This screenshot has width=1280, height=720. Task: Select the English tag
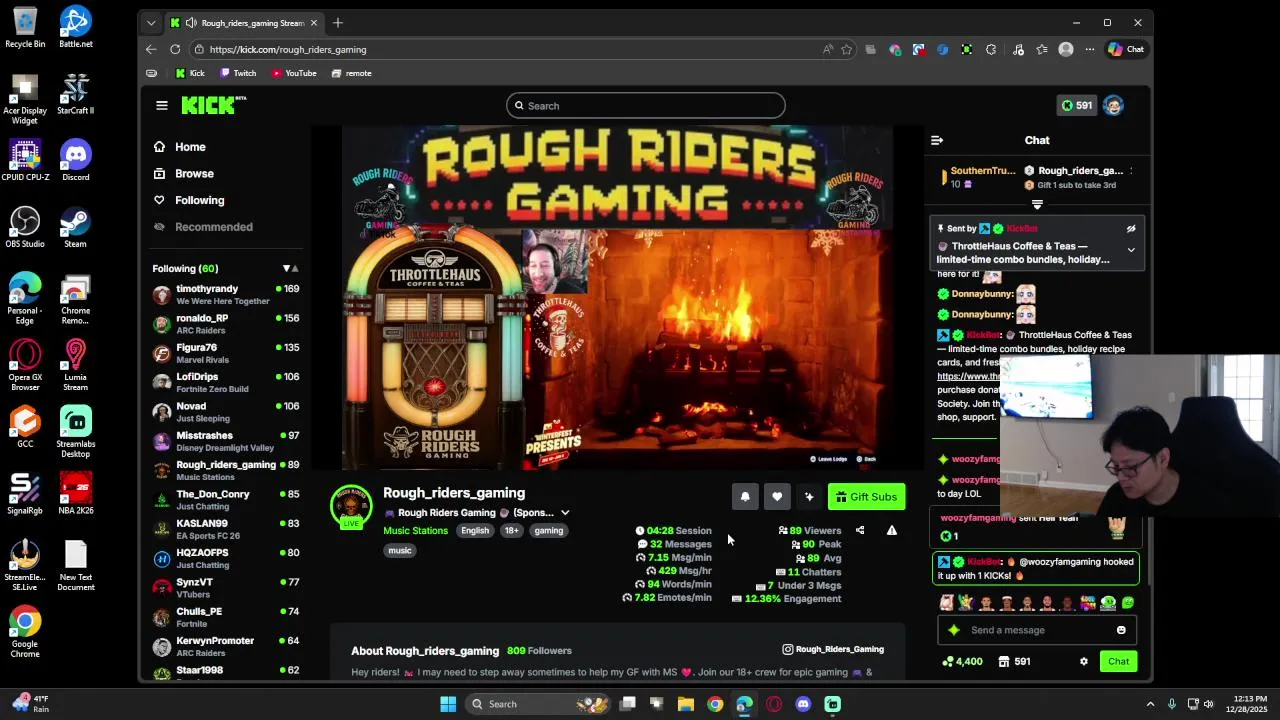click(x=475, y=530)
